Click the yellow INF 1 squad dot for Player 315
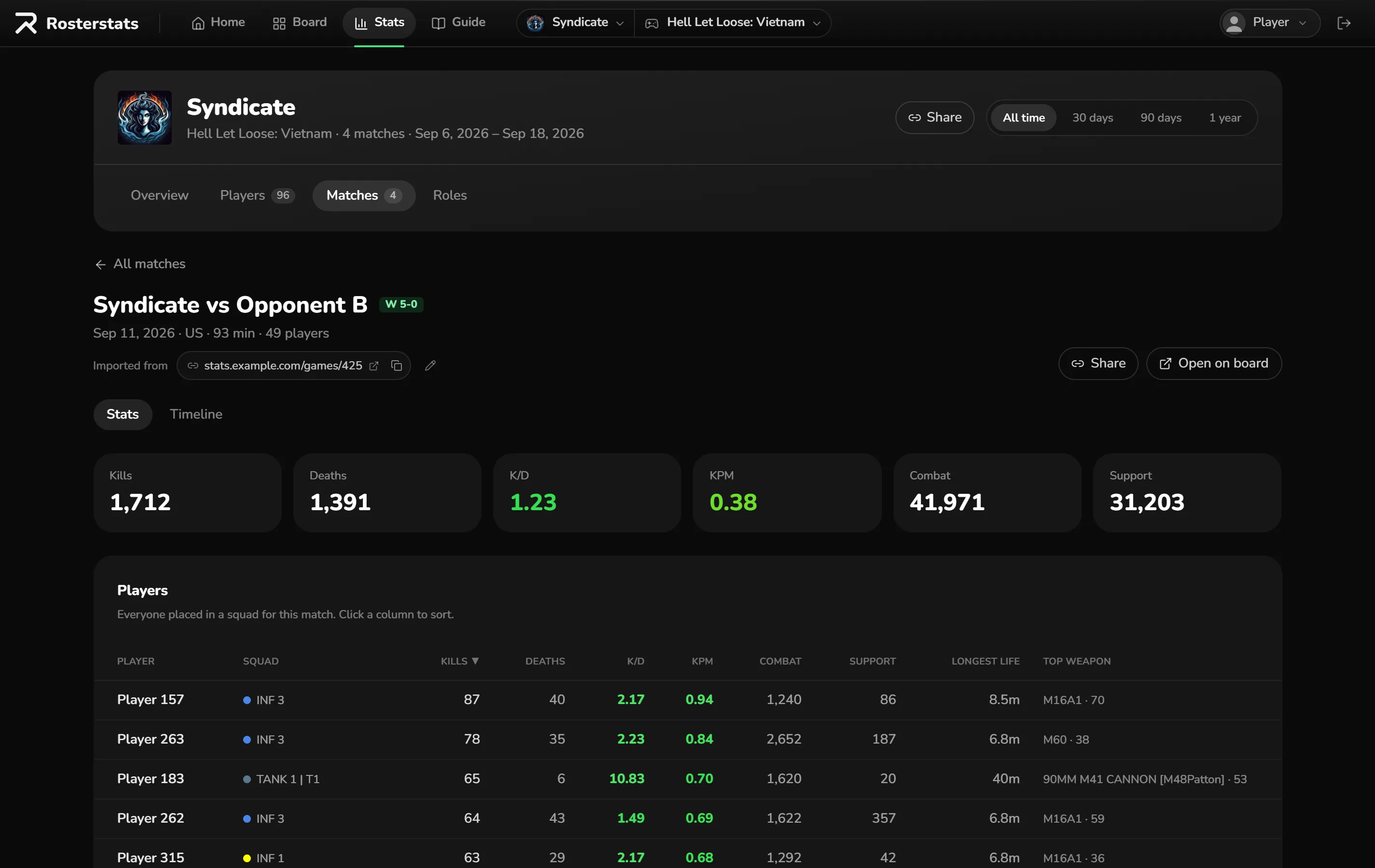 pos(247,858)
